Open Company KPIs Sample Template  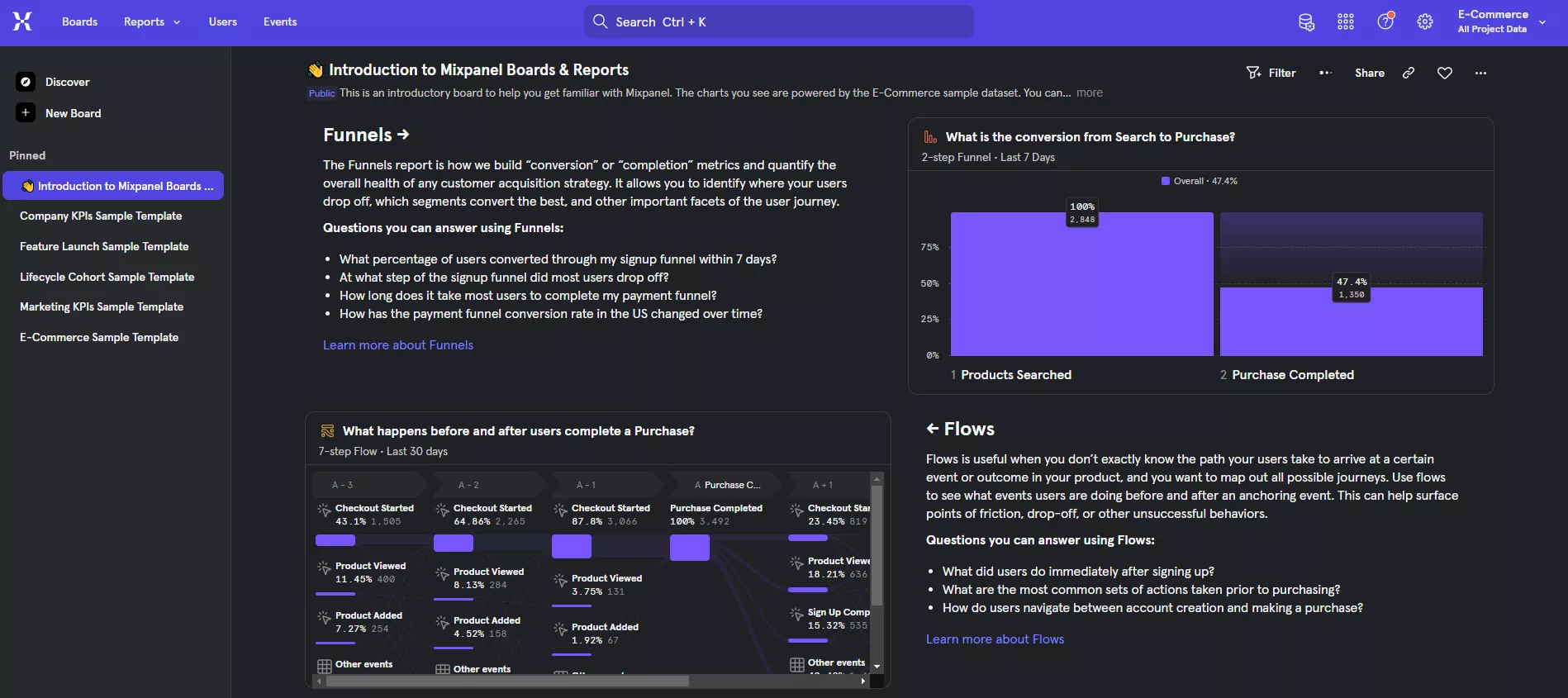point(101,216)
